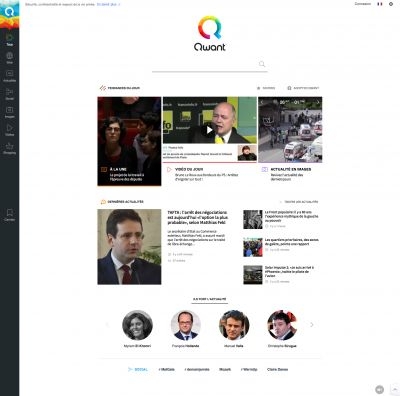This screenshot has width=400, height=396.
Task: Open the TAFTA negotiations article headline
Action: point(198,217)
